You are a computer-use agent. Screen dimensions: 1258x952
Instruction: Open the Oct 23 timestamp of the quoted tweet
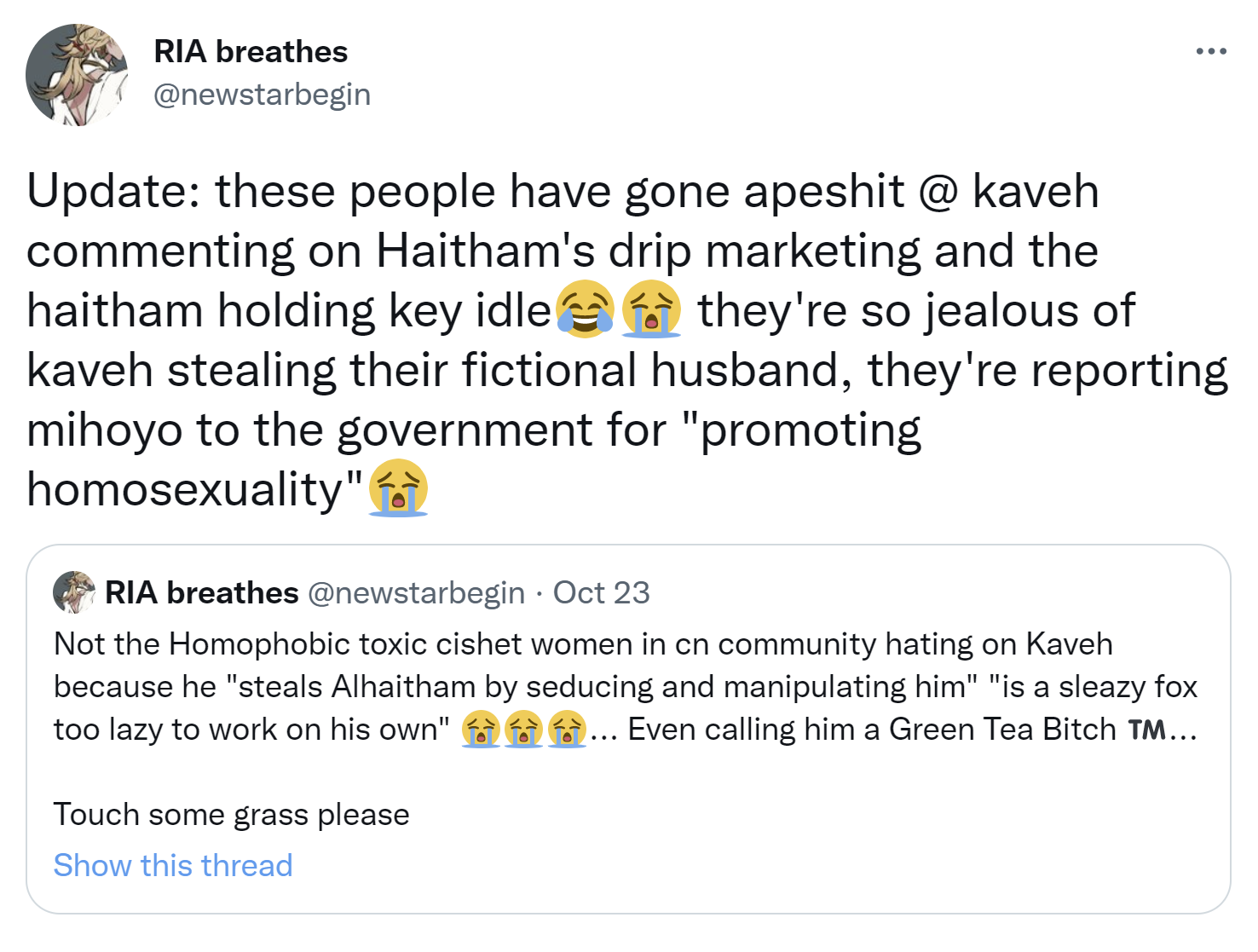click(x=601, y=592)
